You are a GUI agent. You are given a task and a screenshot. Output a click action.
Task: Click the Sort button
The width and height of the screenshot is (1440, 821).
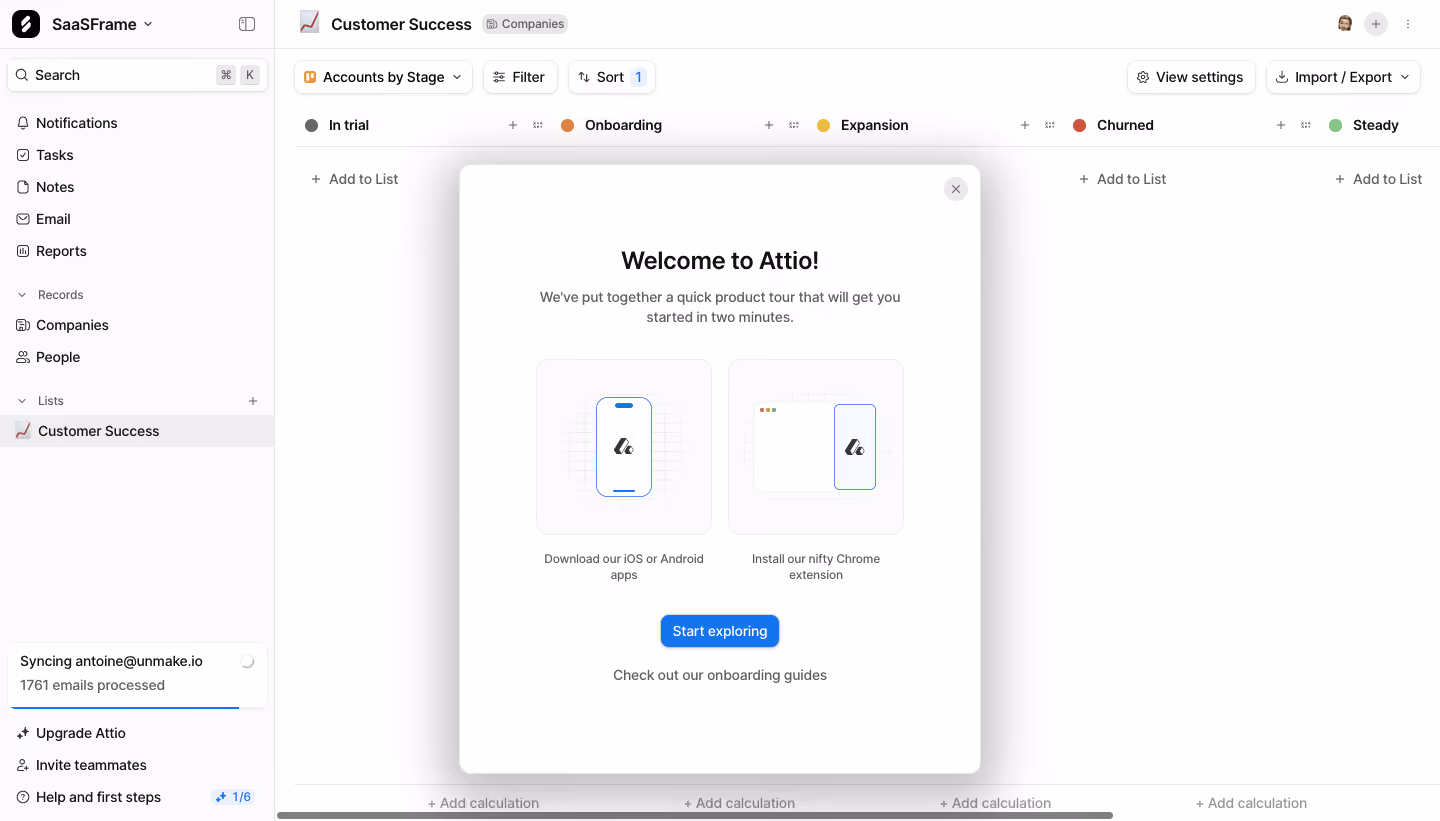(612, 77)
